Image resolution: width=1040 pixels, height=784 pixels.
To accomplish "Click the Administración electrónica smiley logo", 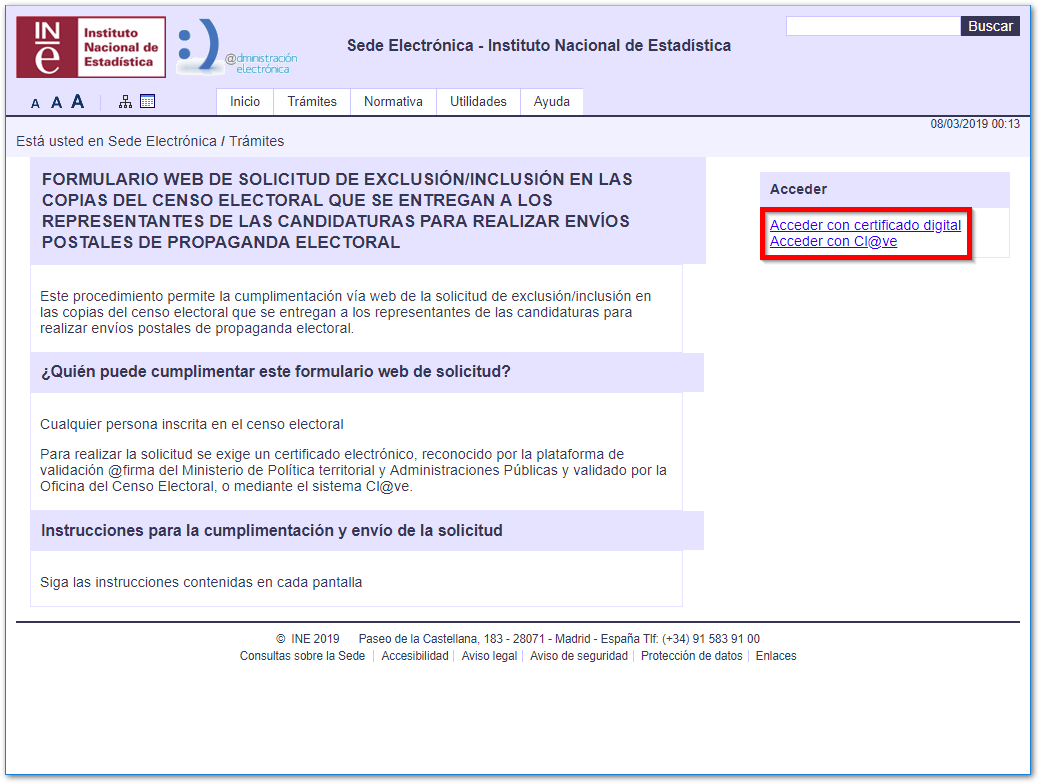I will tap(237, 48).
